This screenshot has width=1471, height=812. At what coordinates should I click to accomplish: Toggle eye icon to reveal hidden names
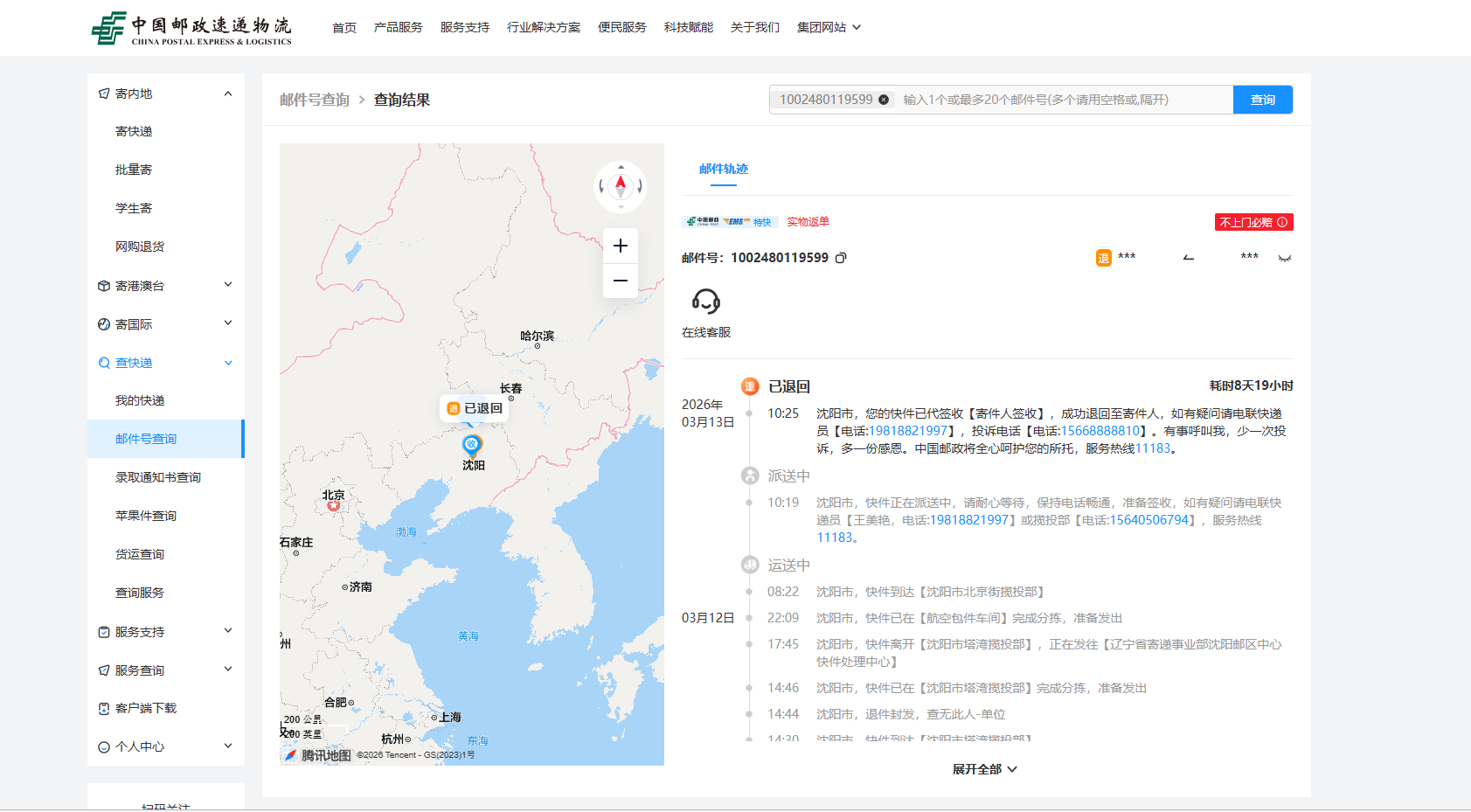coord(1284,258)
